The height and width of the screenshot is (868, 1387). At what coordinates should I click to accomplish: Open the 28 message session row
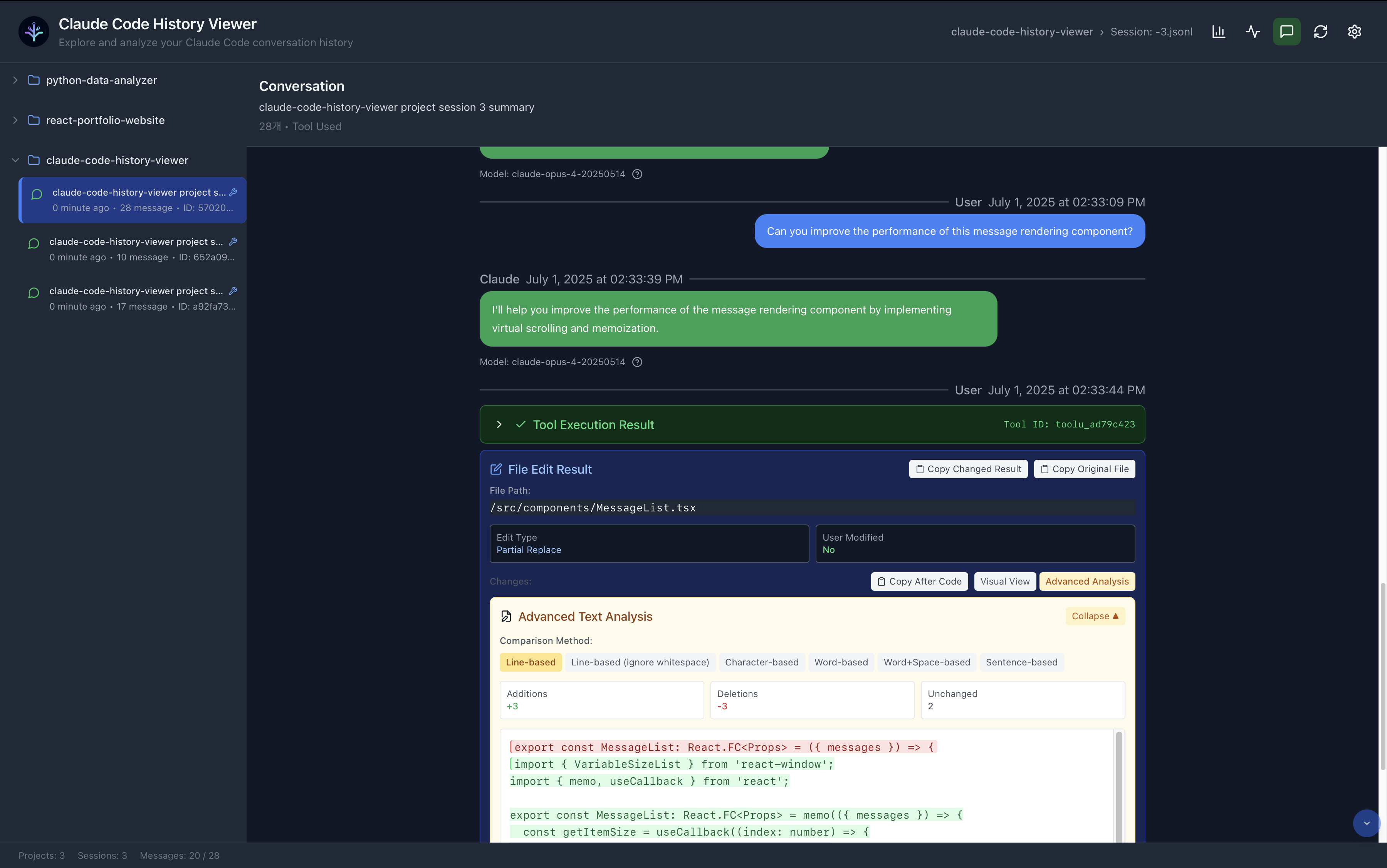tap(133, 200)
